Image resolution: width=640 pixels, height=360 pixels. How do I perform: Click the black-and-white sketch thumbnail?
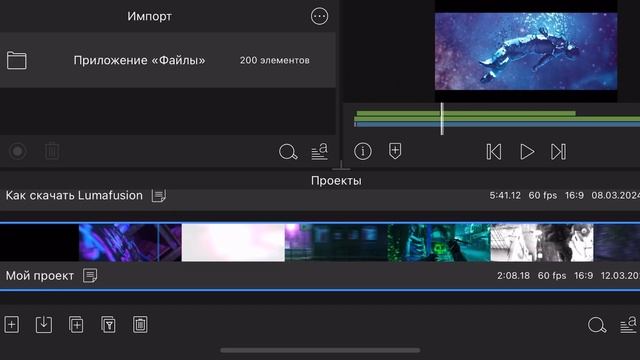coord(542,242)
